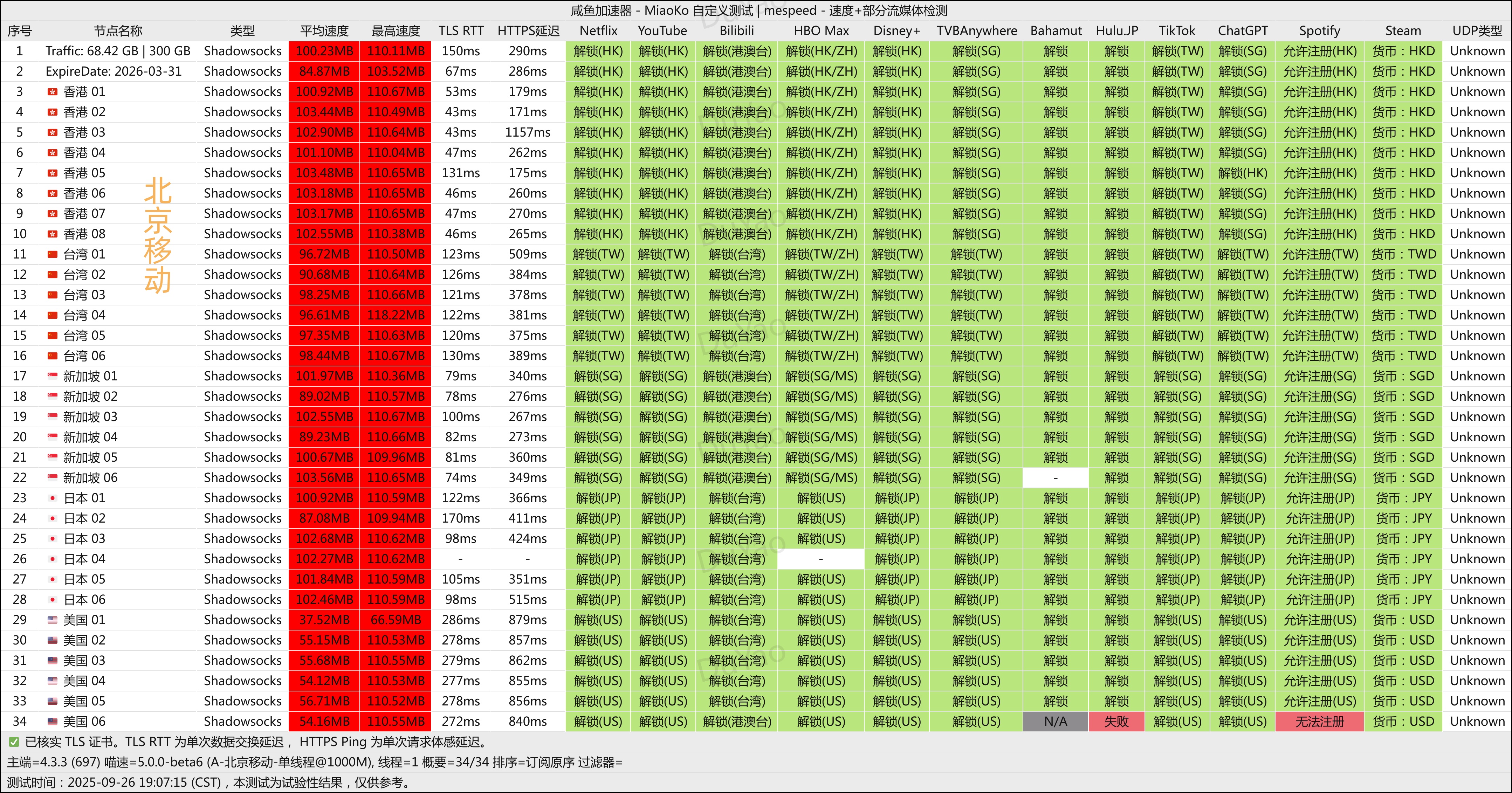
Task: Click the red 无法注册 Spotify cell
Action: pyautogui.click(x=1319, y=722)
